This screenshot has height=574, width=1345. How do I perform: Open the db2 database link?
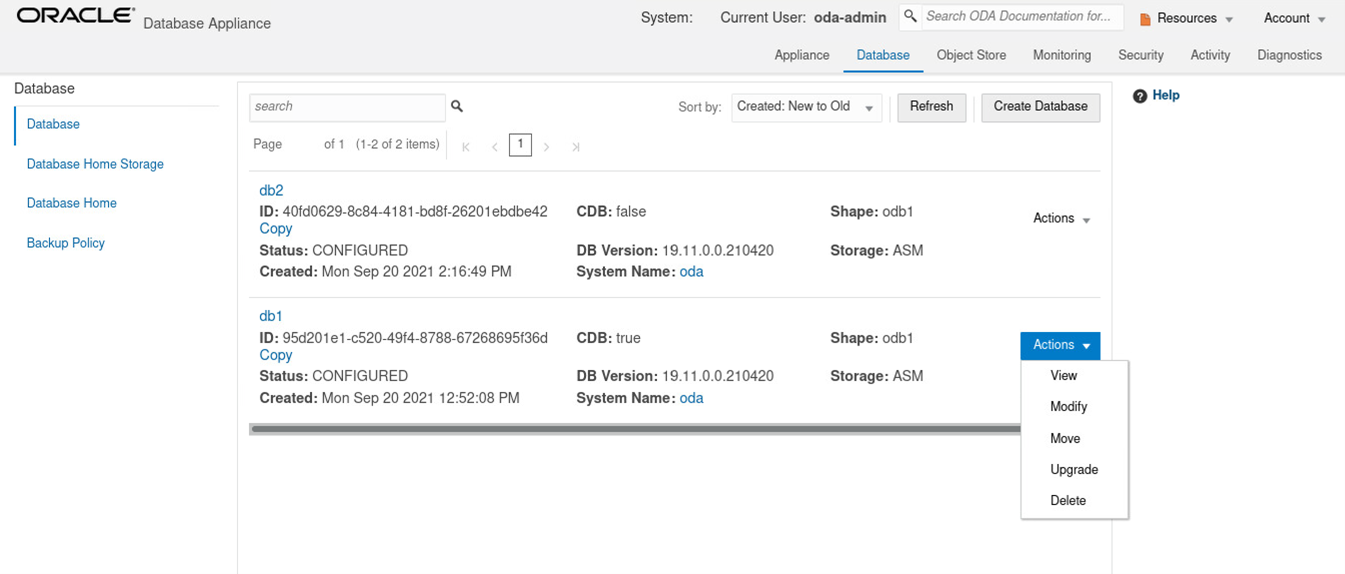(272, 190)
